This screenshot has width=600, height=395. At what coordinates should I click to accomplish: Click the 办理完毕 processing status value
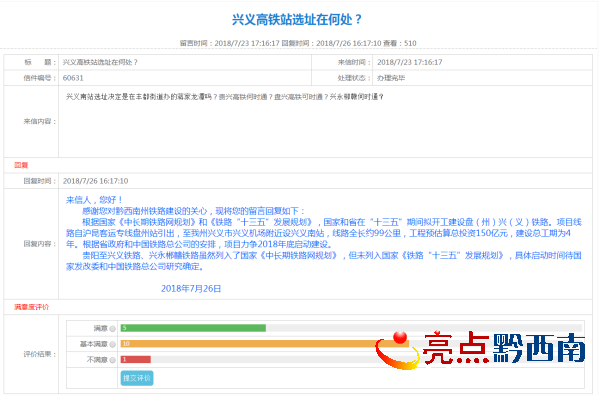391,78
